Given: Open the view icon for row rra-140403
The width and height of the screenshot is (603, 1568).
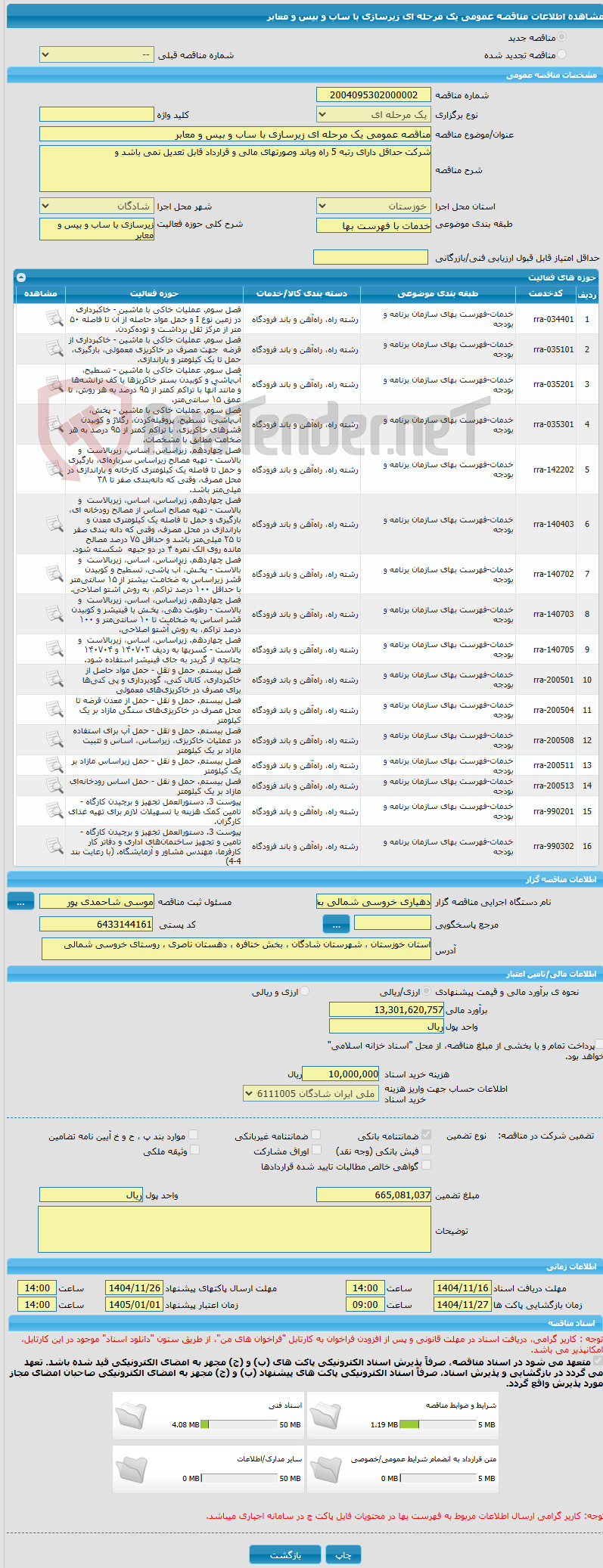Looking at the screenshot, I should click(x=54, y=523).
